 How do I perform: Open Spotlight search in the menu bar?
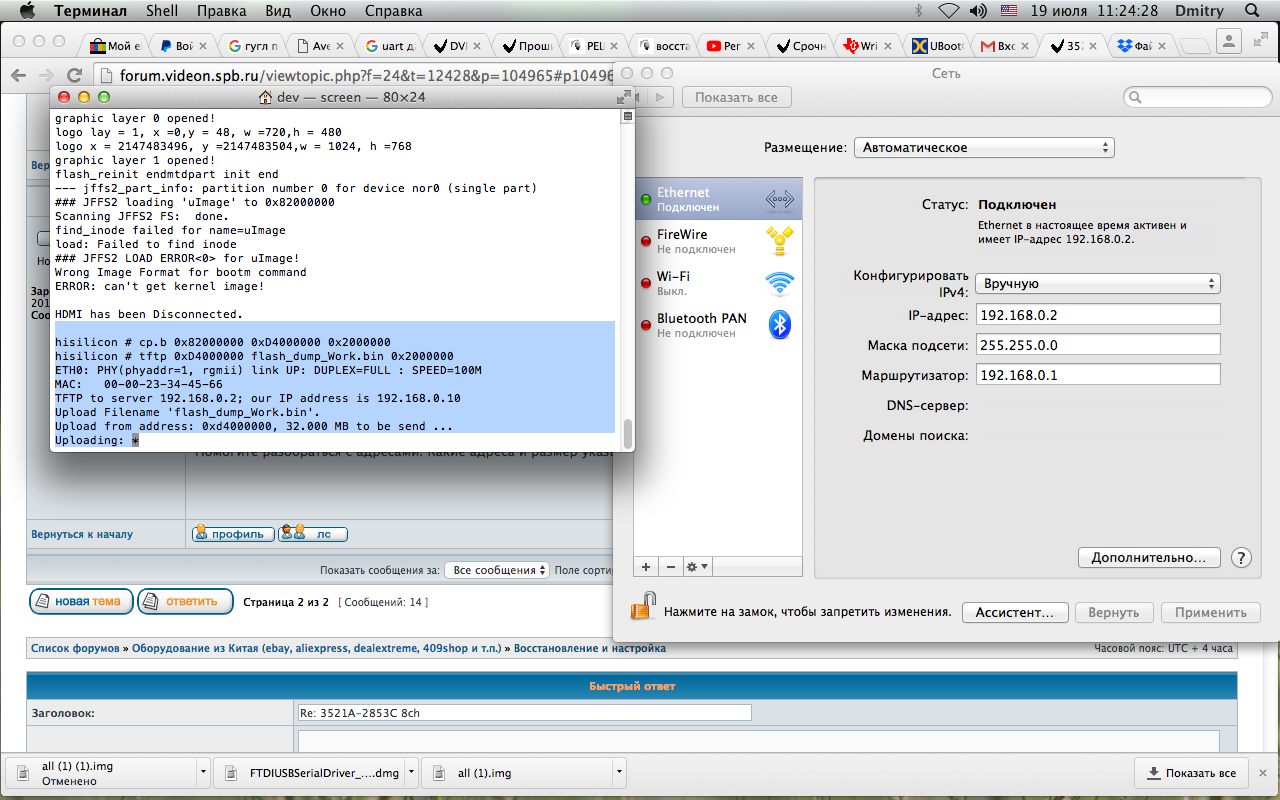pyautogui.click(x=1251, y=11)
